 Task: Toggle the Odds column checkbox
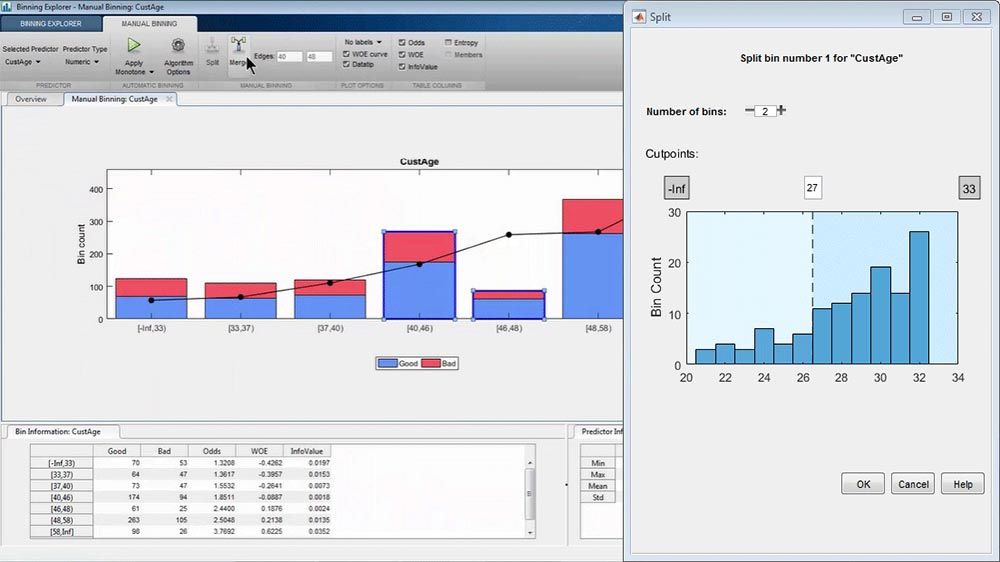[x=402, y=43]
